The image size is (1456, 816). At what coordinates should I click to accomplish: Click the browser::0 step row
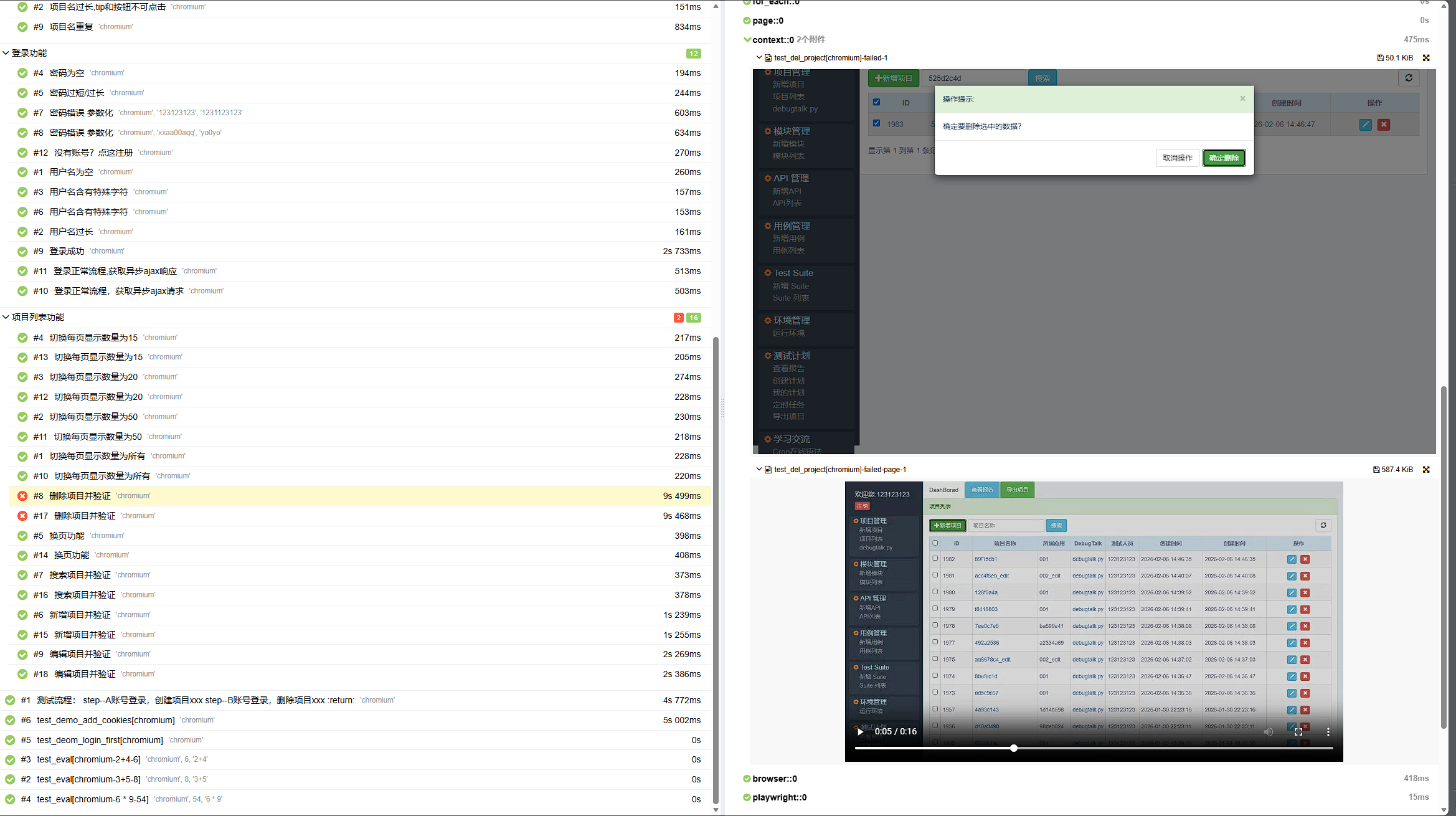tap(1087, 779)
